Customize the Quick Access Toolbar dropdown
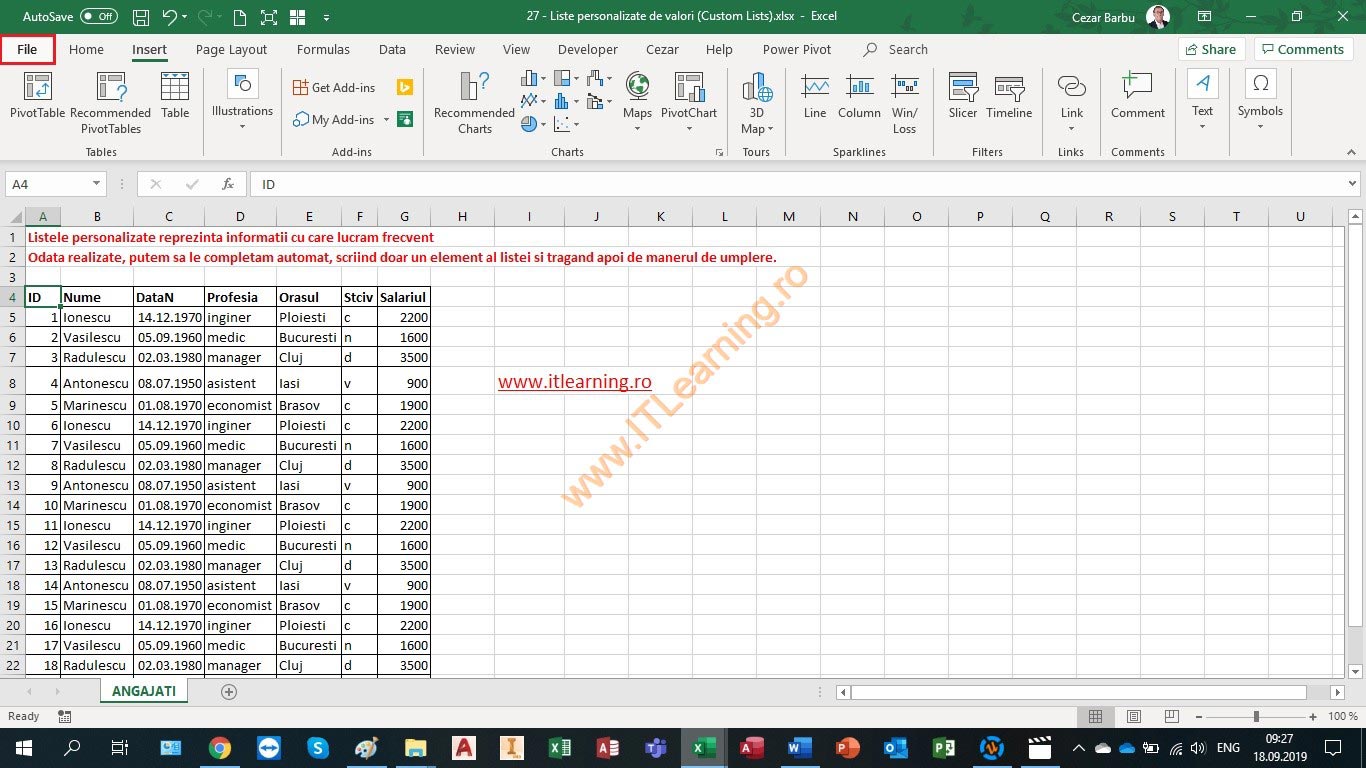1366x768 pixels. click(x=327, y=17)
